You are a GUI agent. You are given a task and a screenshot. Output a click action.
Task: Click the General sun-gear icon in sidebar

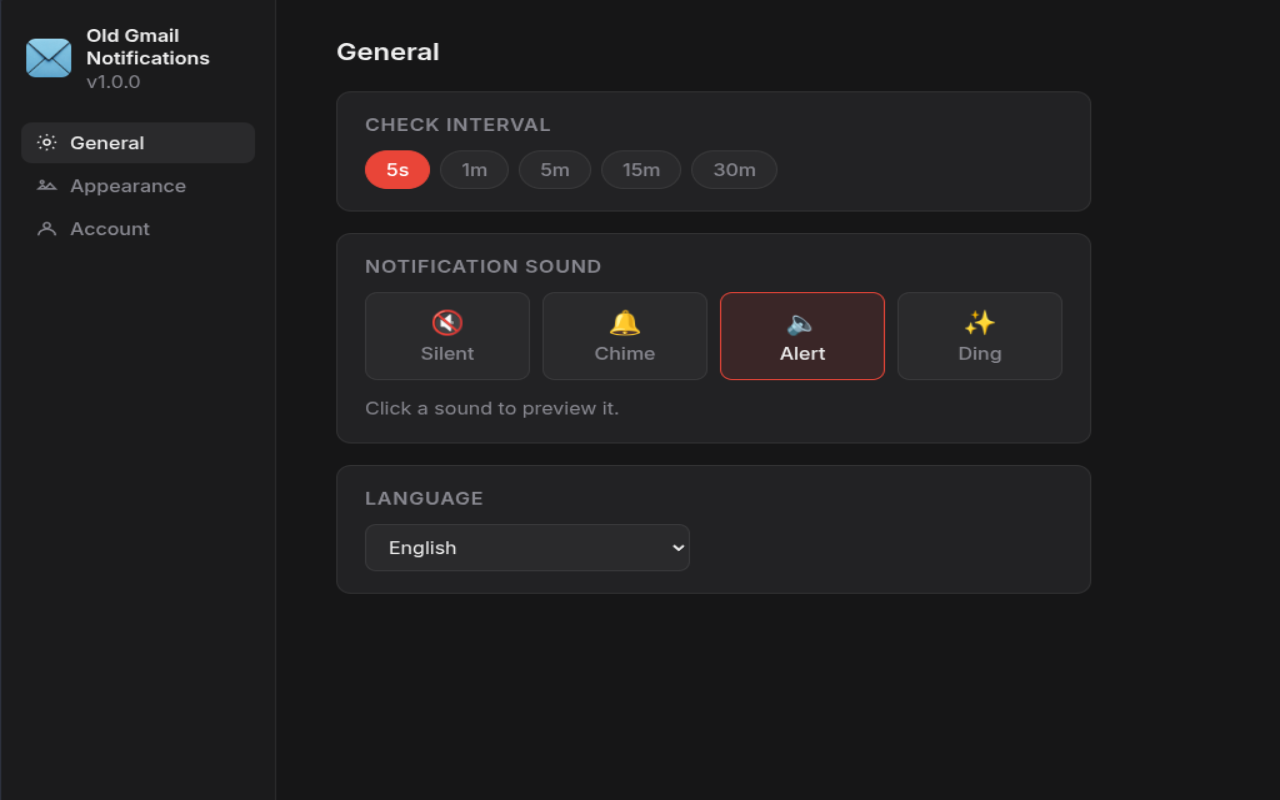46,143
